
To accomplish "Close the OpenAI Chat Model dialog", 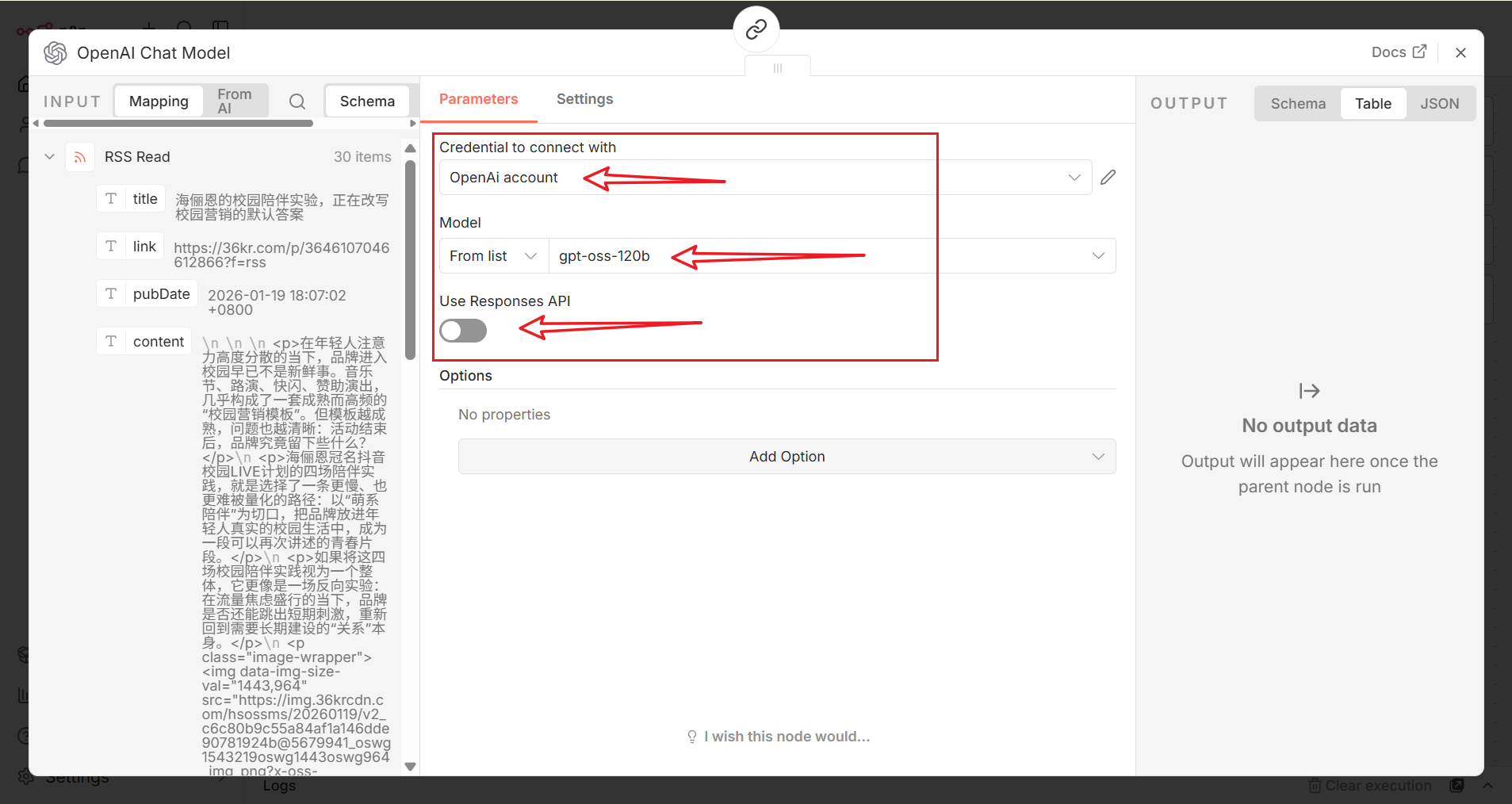I will point(1460,52).
